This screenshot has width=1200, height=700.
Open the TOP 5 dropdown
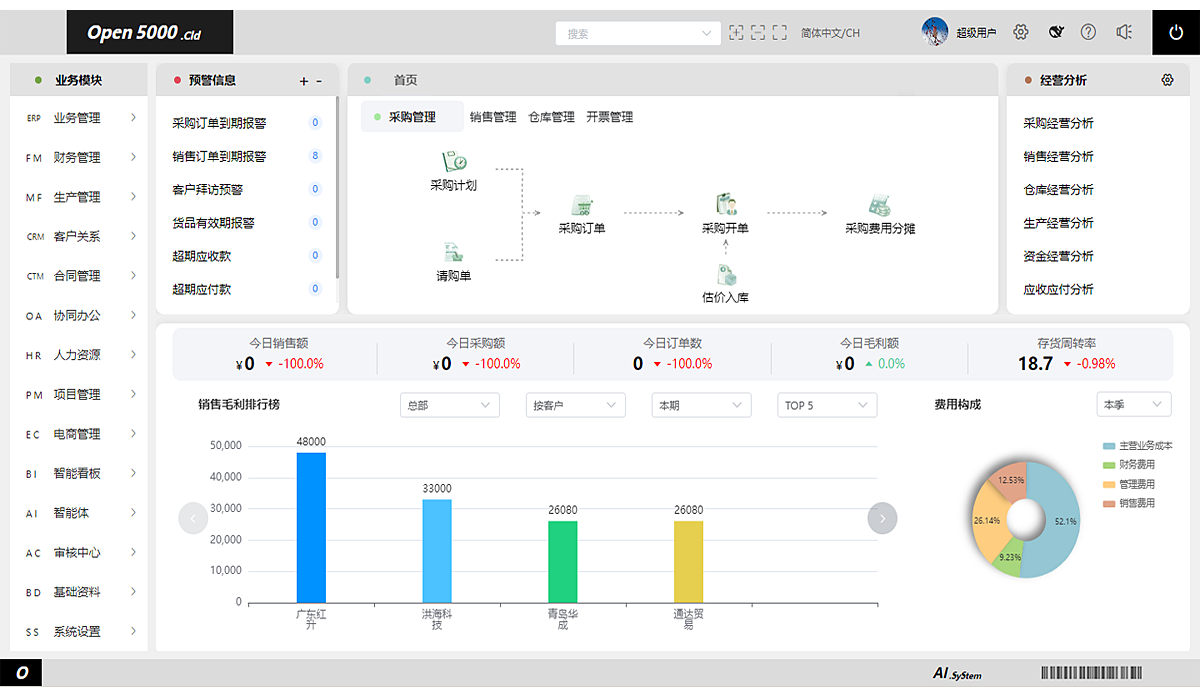click(x=827, y=405)
